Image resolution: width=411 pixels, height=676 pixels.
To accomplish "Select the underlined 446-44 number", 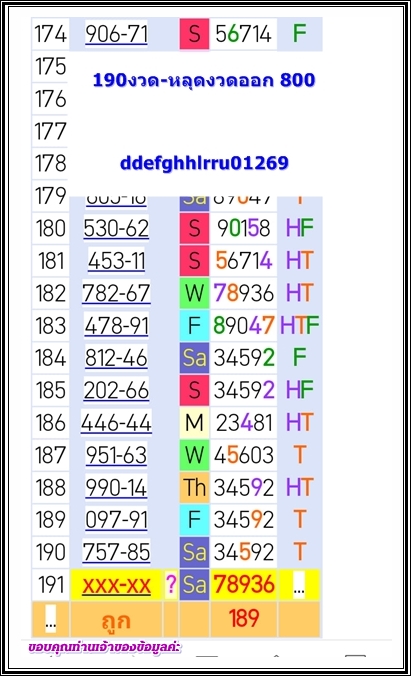I will click(x=116, y=422).
